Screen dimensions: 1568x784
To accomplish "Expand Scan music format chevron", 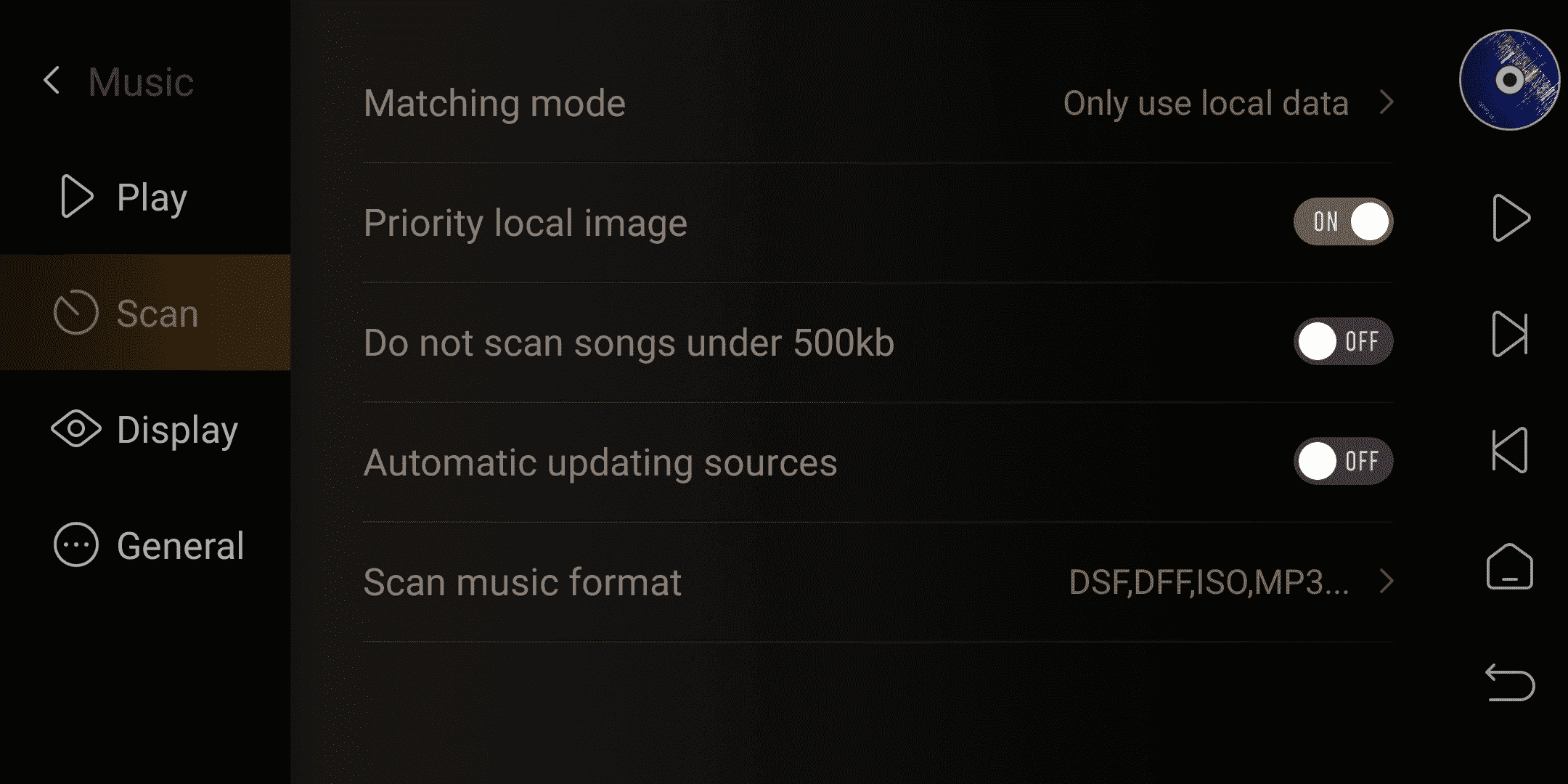I will [x=1387, y=581].
